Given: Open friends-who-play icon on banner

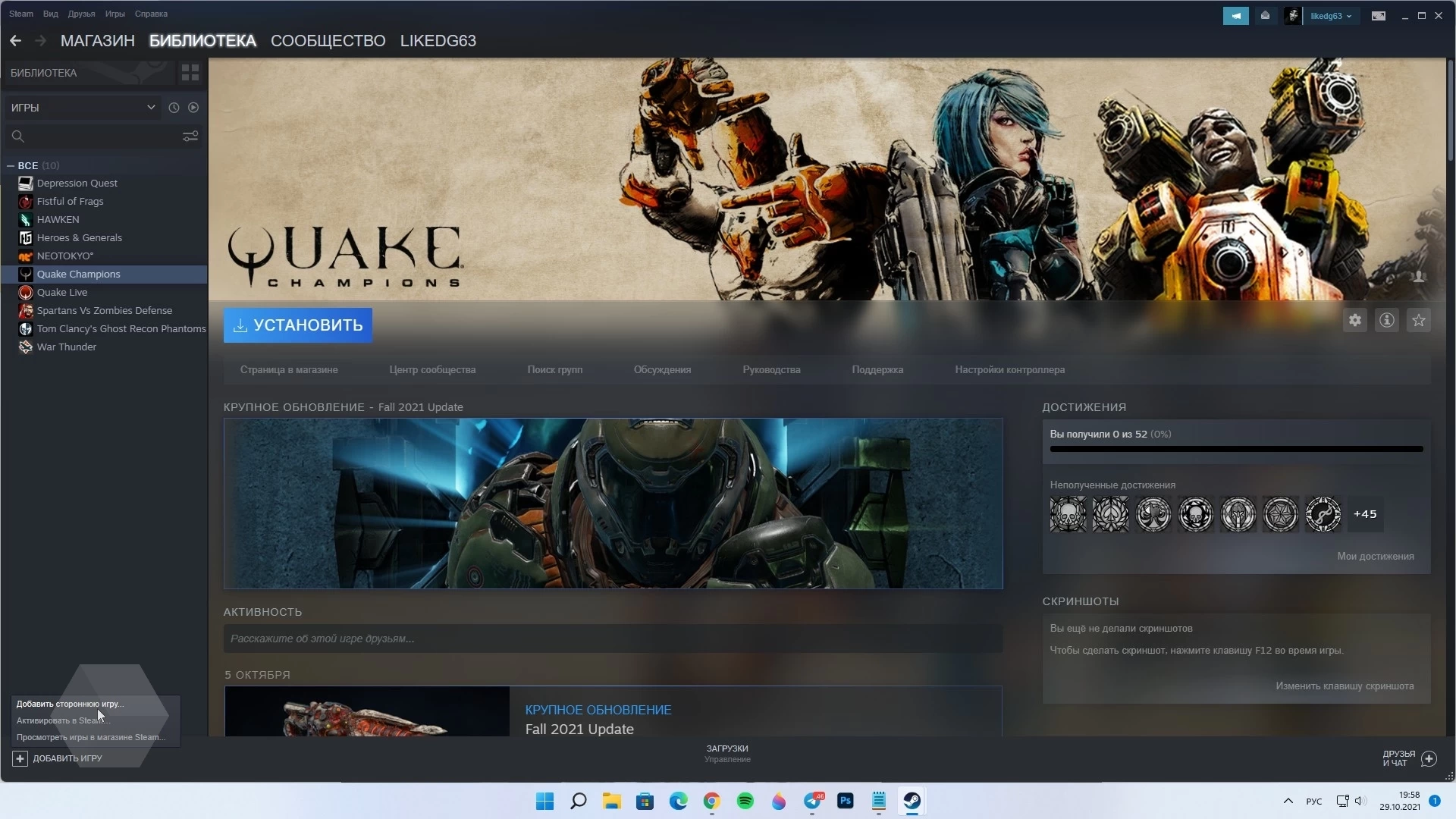Looking at the screenshot, I should click(x=1419, y=277).
